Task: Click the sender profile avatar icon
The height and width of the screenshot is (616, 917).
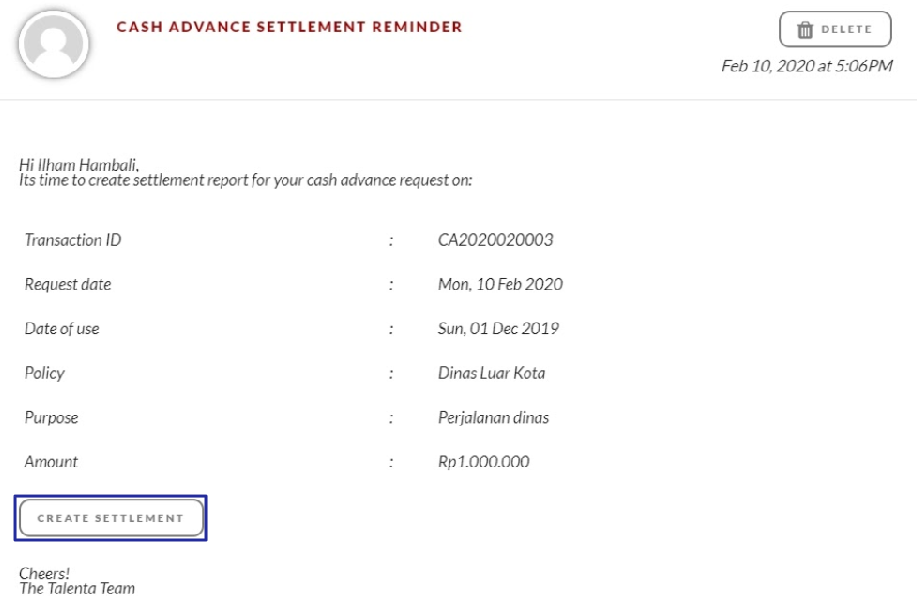Action: [53, 44]
